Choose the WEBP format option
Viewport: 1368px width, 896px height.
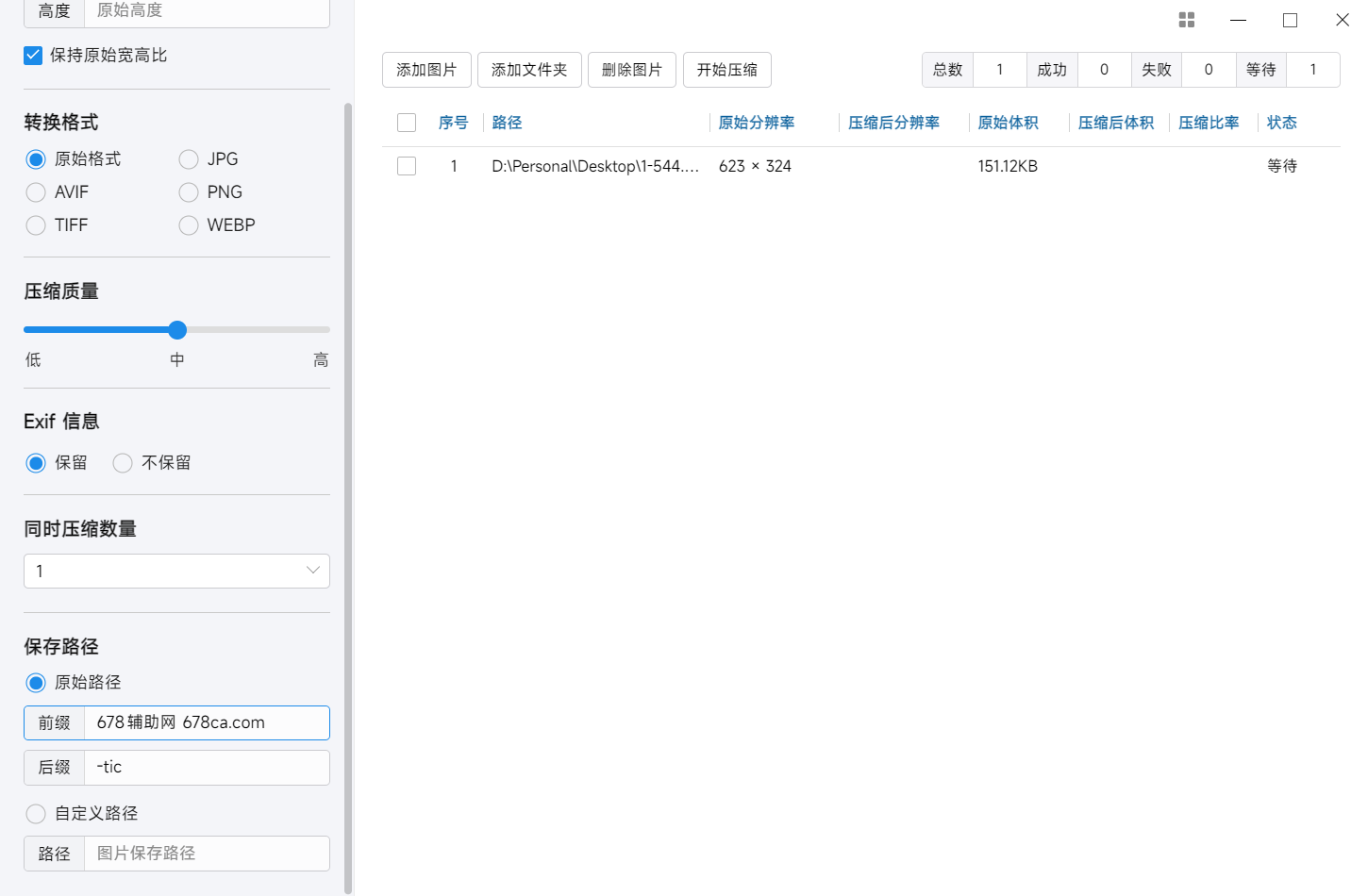187,224
